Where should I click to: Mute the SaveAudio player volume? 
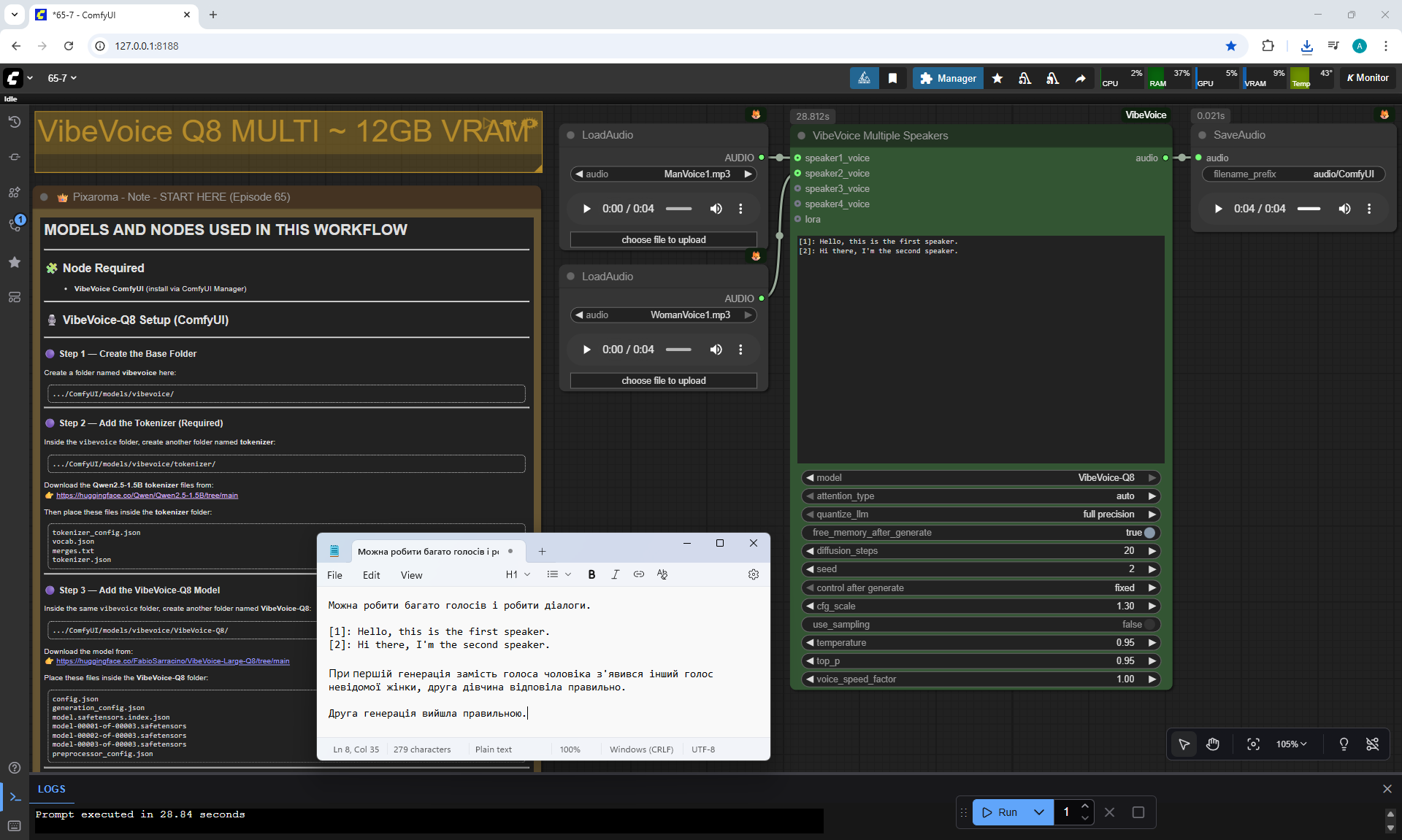point(1344,209)
